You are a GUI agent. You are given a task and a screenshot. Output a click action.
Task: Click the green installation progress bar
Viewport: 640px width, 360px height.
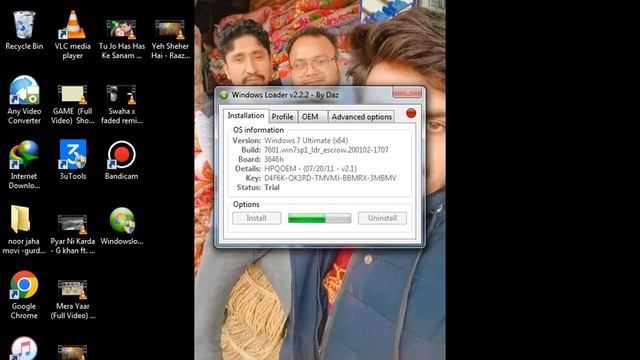pos(320,218)
